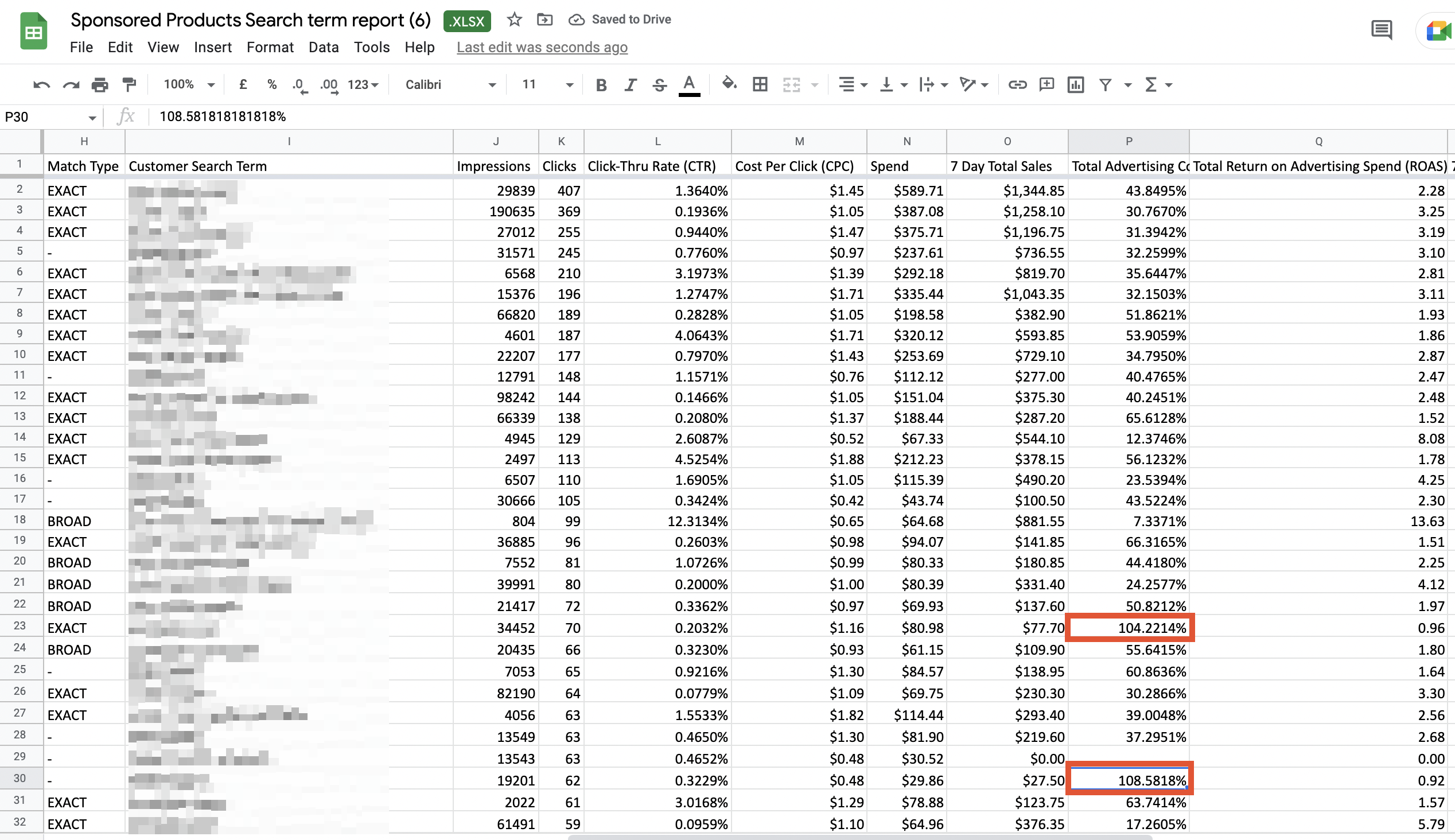Insert a link into the cell

[x=1017, y=84]
